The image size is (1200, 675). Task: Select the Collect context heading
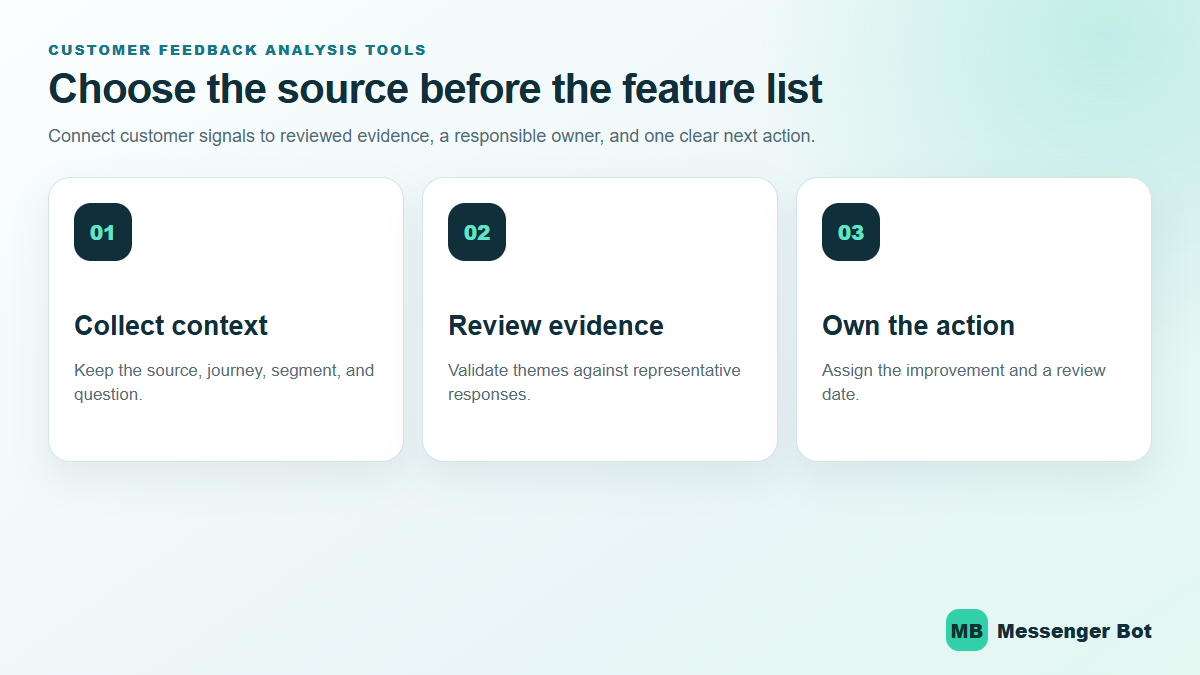tap(171, 326)
